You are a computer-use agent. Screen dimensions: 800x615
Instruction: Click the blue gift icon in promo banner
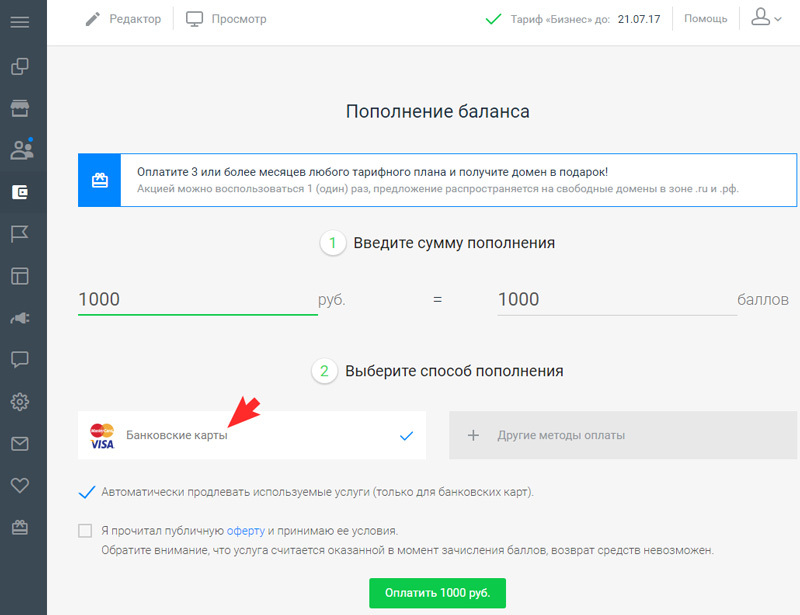99,180
